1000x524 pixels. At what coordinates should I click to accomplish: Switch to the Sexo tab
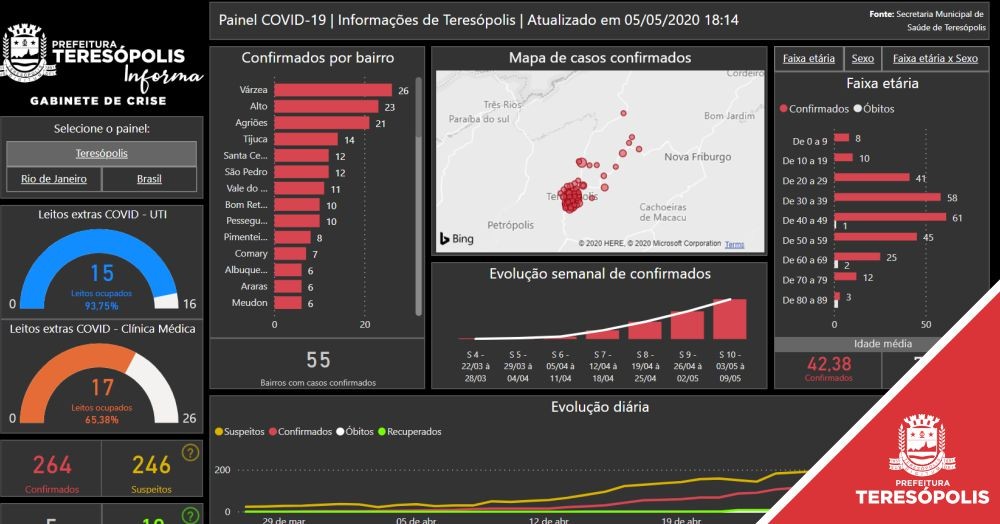pyautogui.click(x=862, y=59)
